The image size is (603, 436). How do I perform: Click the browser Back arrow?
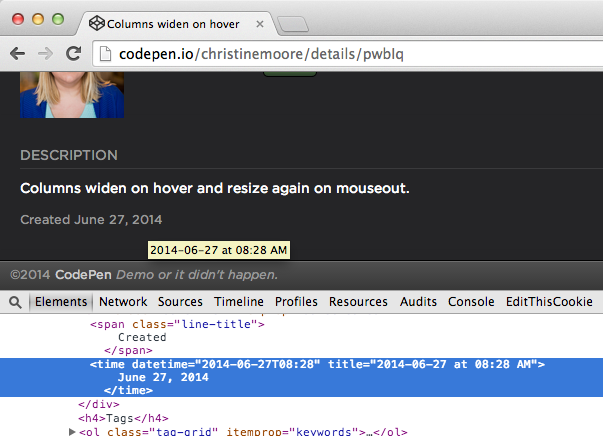coord(17,53)
